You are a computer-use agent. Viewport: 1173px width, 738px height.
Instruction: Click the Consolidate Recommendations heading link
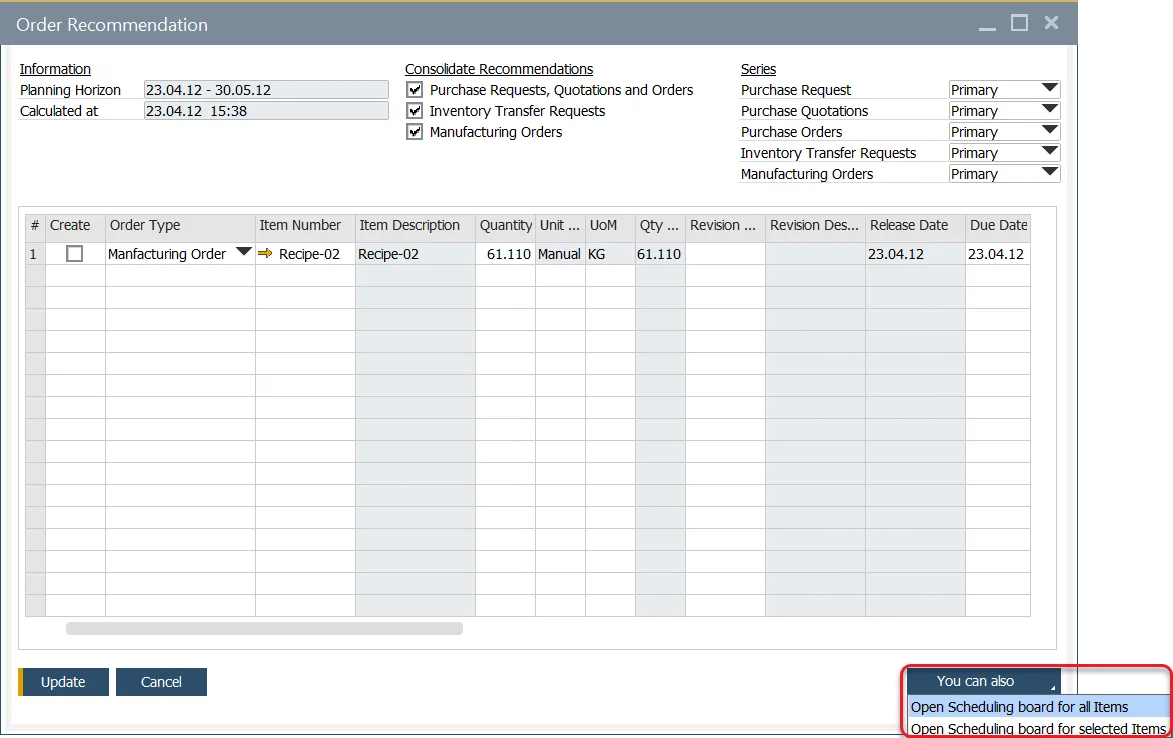498,68
